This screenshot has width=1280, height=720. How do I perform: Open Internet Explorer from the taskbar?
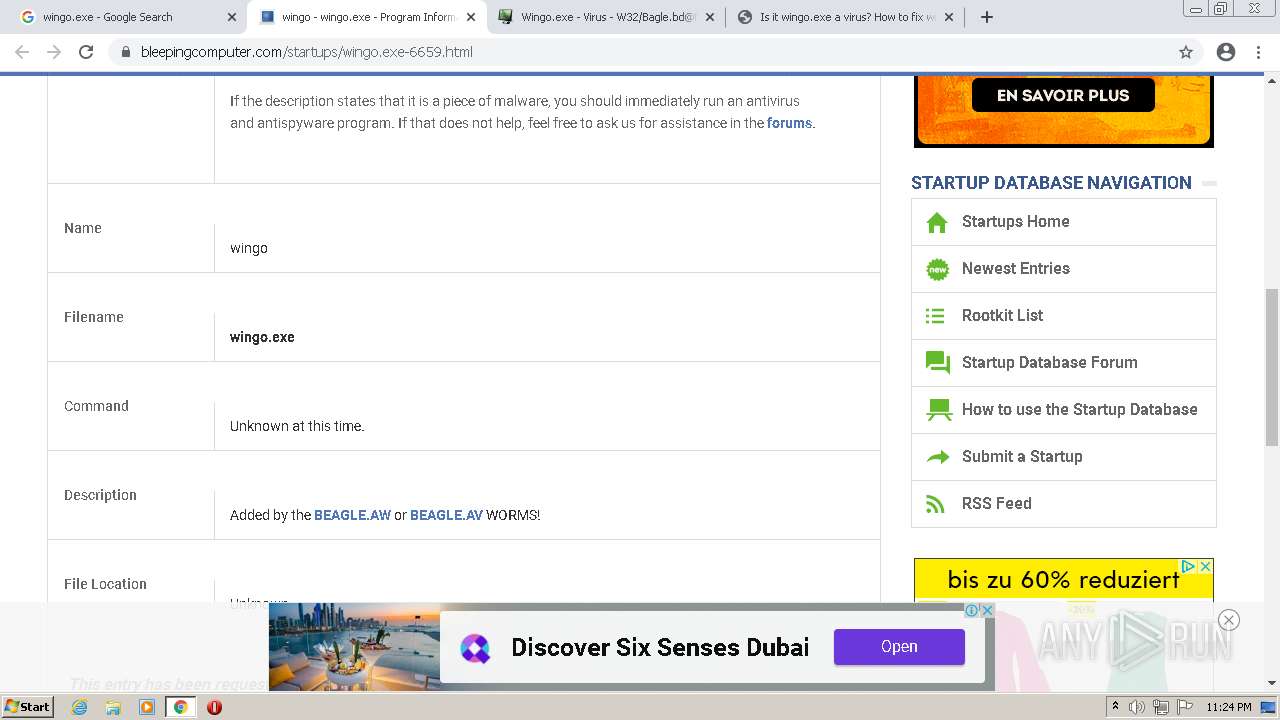pyautogui.click(x=79, y=707)
